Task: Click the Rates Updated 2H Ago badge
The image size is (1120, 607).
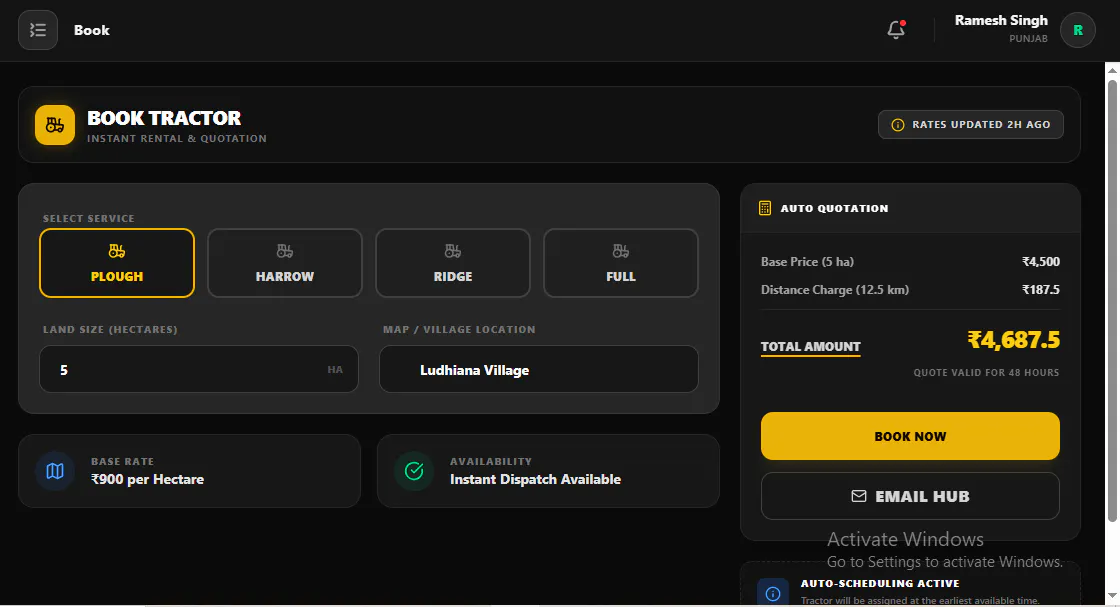Action: coord(971,124)
